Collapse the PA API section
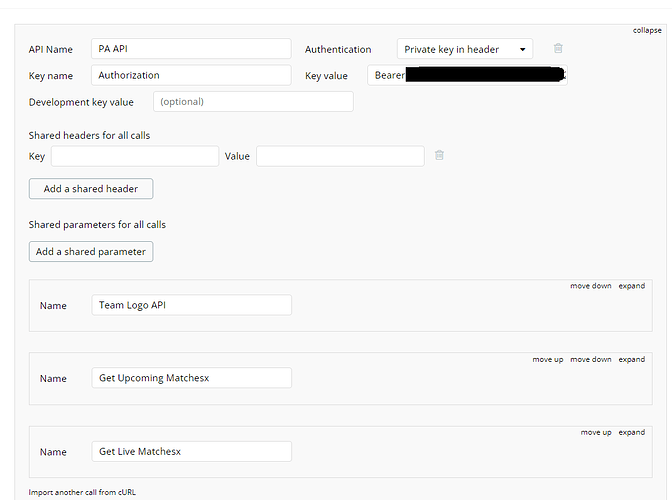This screenshot has height=500, width=672. [647, 30]
